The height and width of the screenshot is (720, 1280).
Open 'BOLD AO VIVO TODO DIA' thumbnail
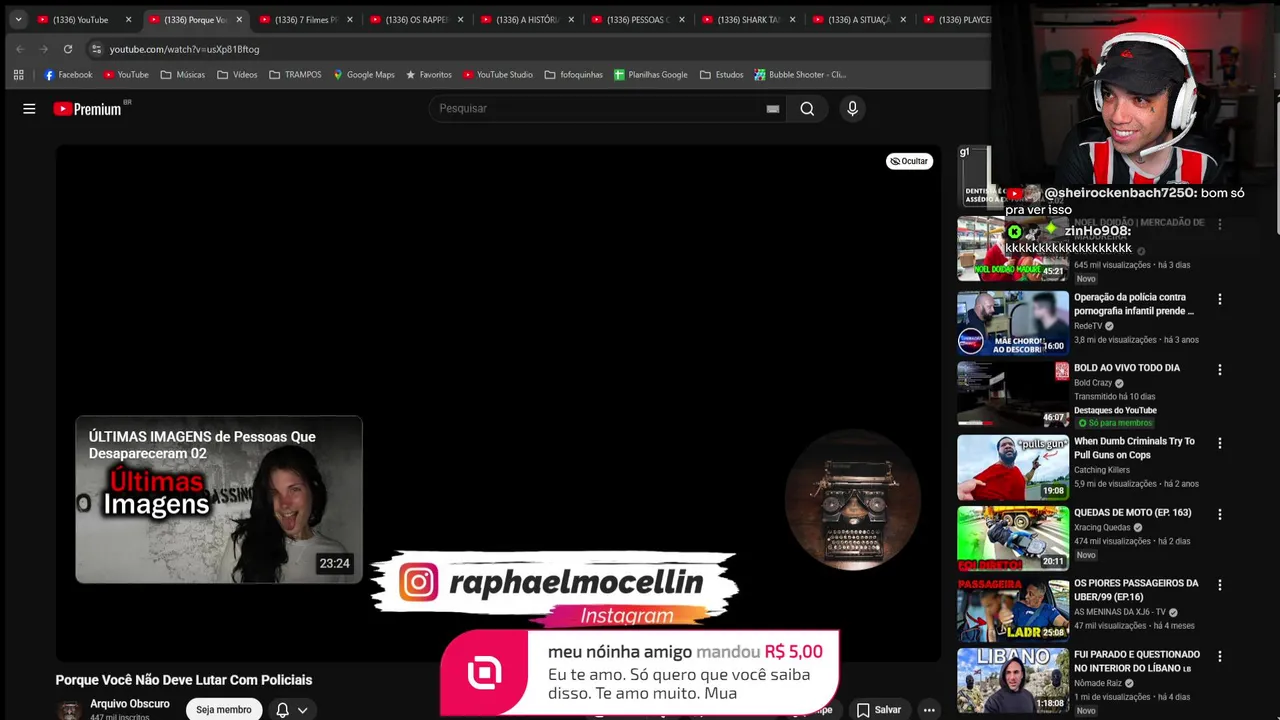[x=1013, y=394]
